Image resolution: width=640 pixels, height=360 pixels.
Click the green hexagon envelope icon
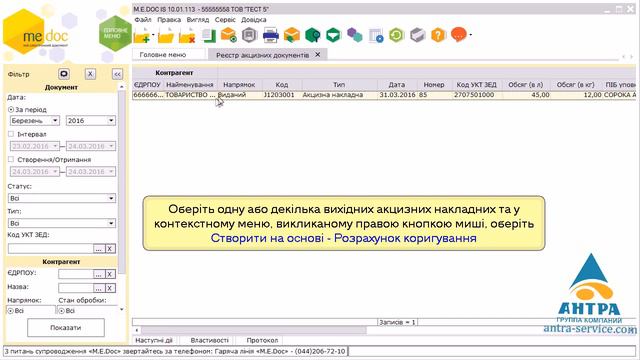point(333,35)
